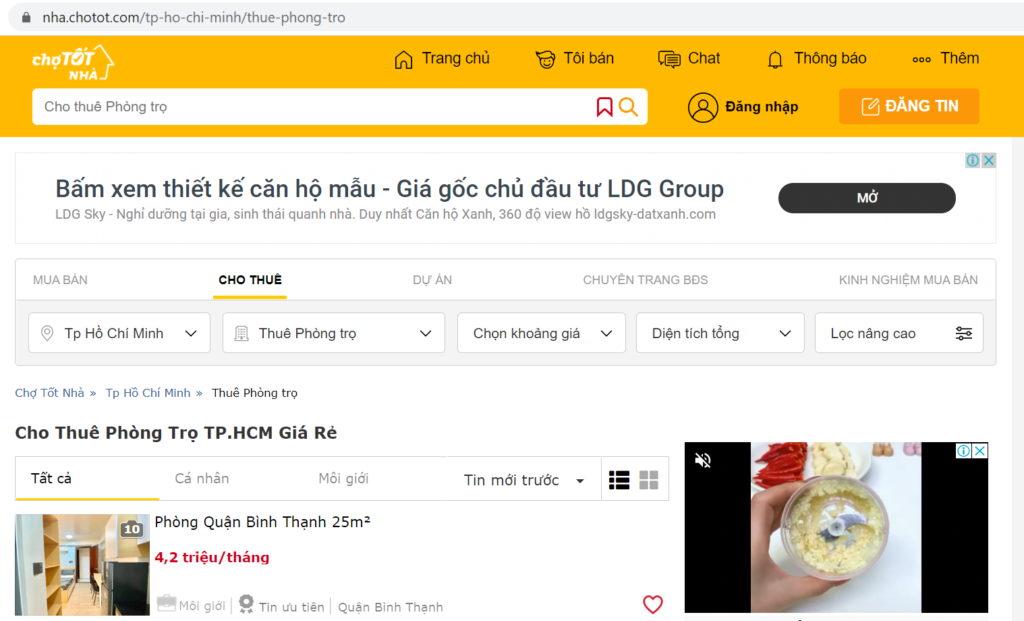Open the Bình Thạnh room listing thumbnail

pos(82,565)
